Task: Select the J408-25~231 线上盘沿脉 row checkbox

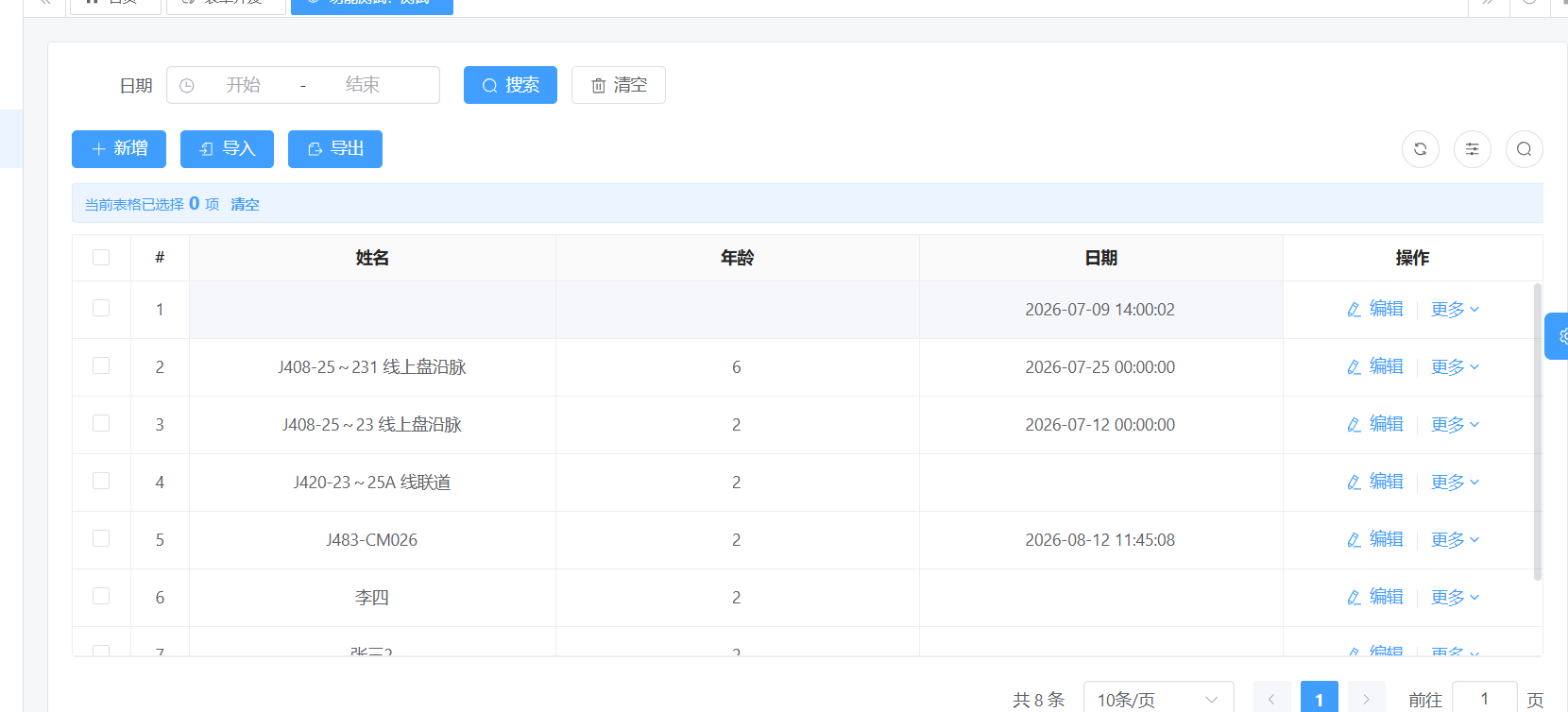Action: [x=101, y=366]
